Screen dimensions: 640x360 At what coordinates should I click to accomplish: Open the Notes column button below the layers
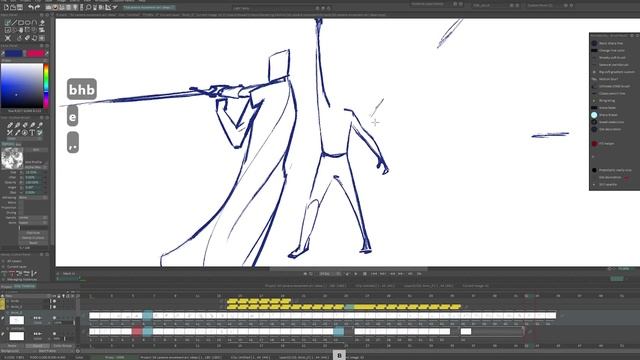pos(12,346)
